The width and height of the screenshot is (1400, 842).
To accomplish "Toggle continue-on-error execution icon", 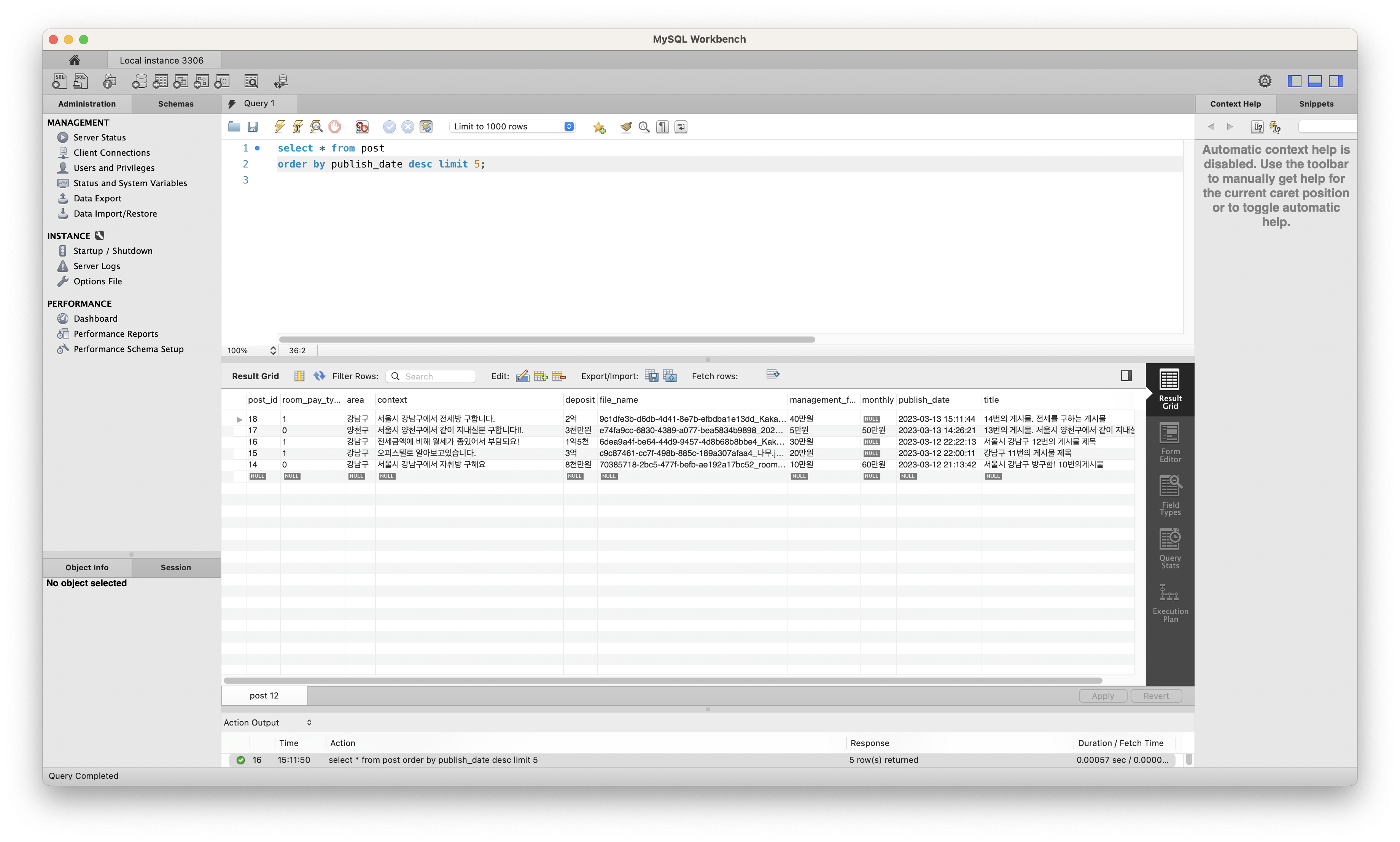I will 362,126.
